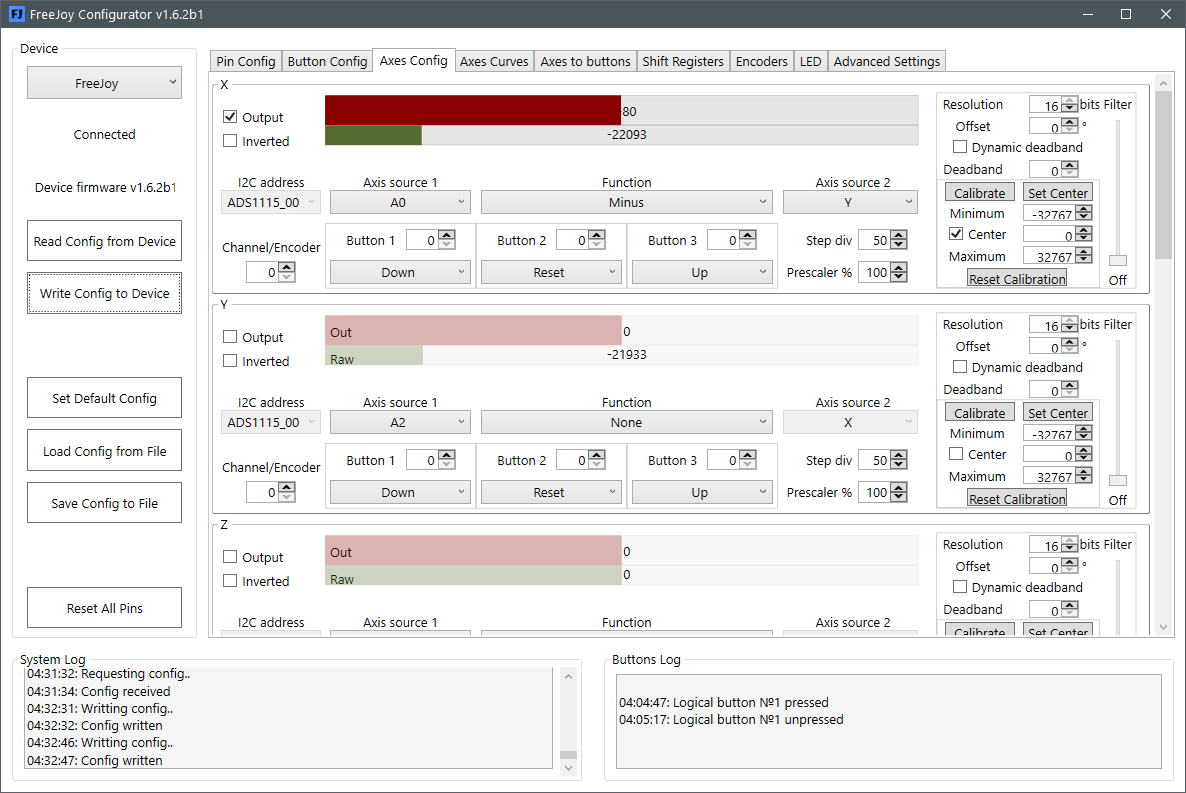Enable Dynamic deadband for X axis
The height and width of the screenshot is (793, 1186).
(960, 147)
